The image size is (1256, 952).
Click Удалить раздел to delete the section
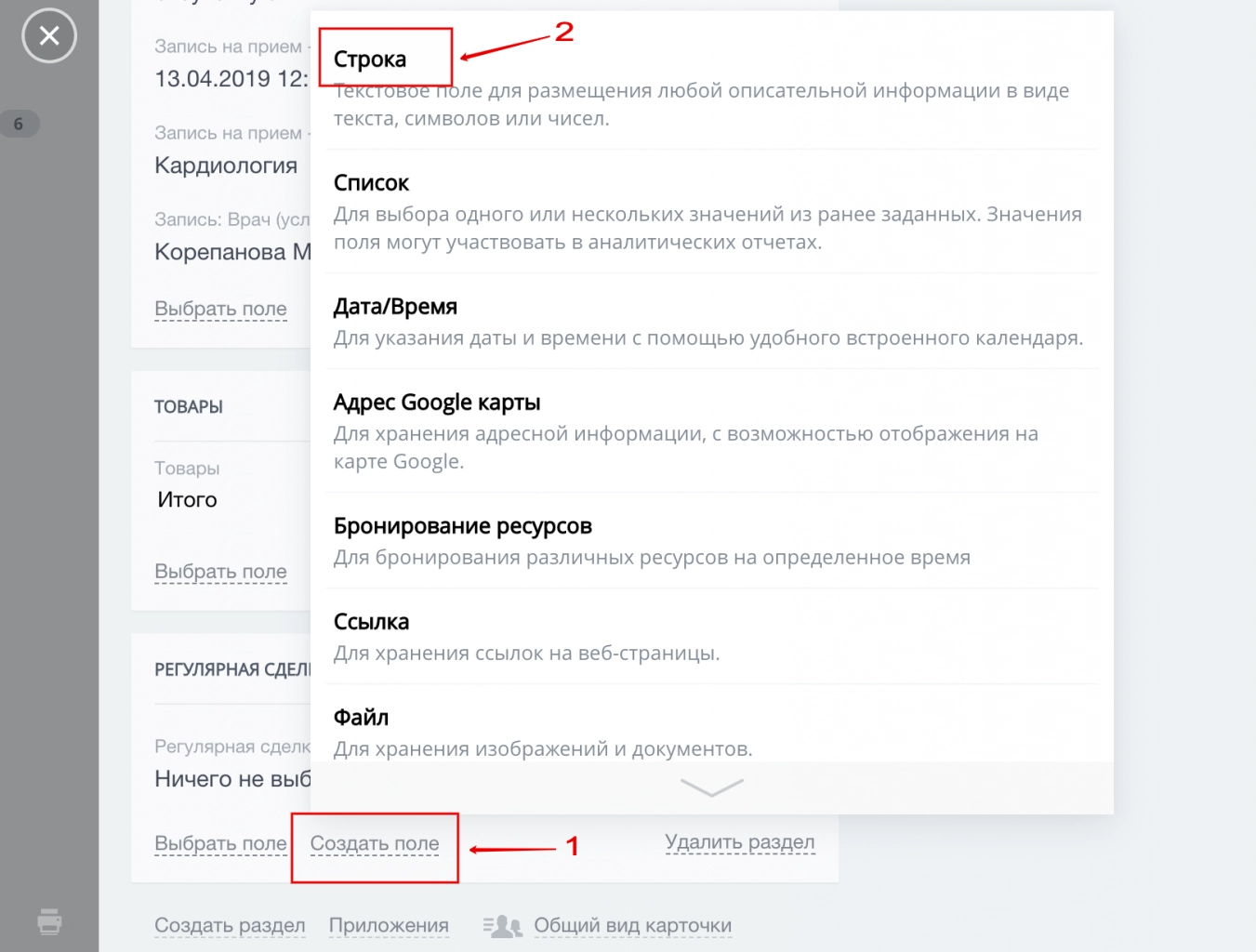(740, 841)
